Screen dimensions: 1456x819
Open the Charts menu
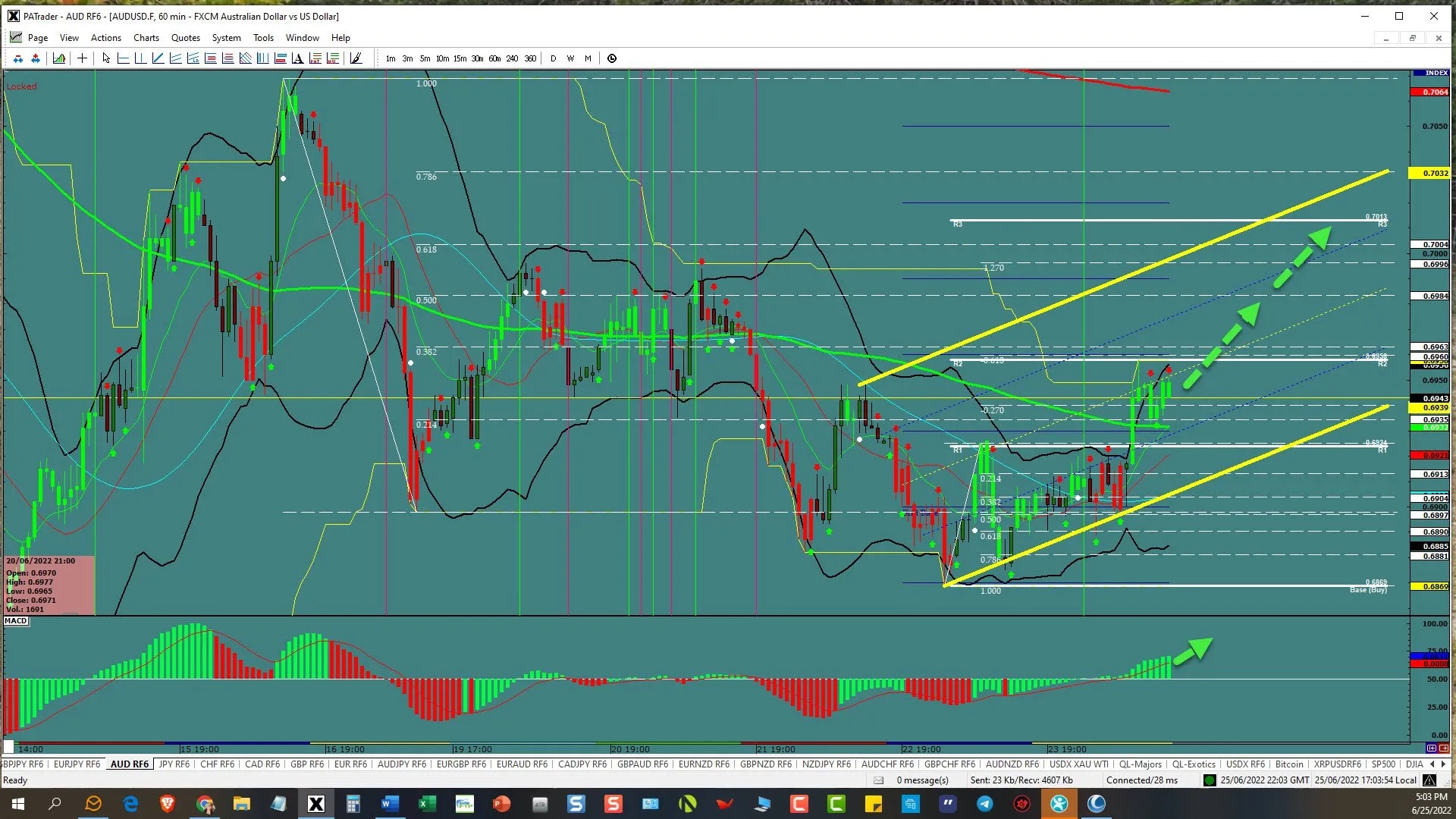pos(146,38)
